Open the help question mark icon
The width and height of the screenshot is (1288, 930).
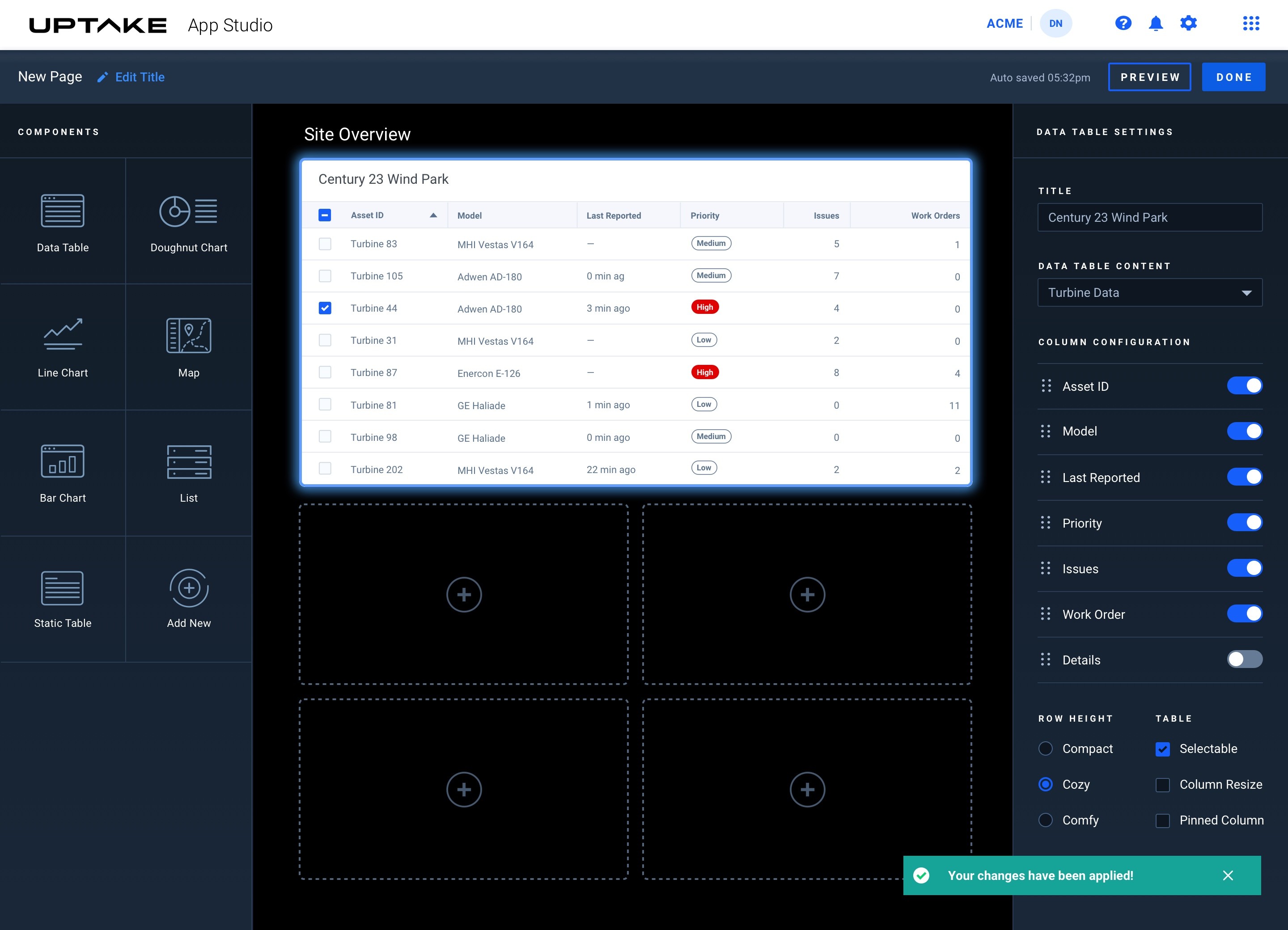pos(1123,23)
